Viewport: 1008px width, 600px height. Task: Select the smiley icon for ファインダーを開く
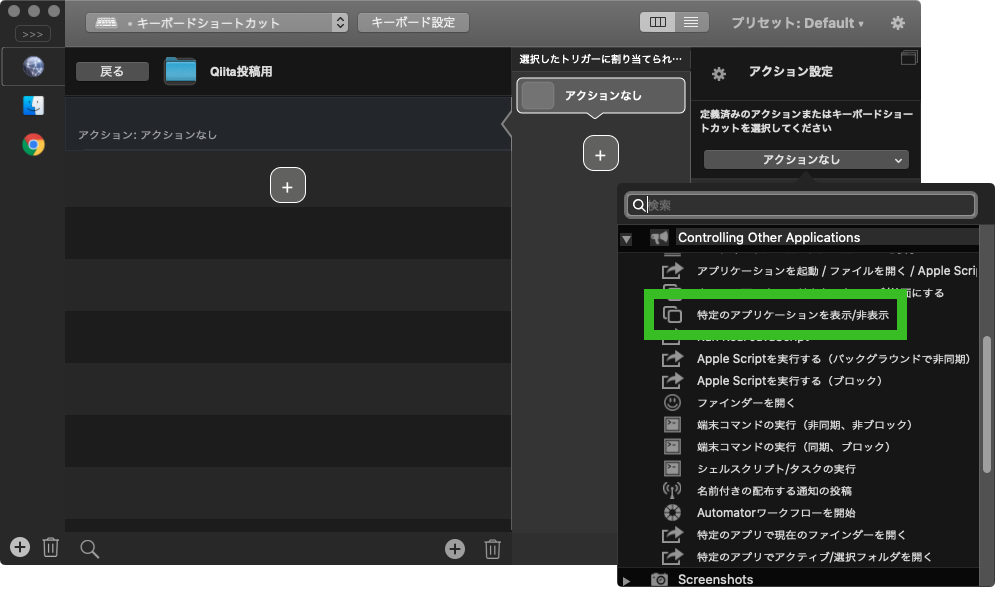tap(672, 402)
